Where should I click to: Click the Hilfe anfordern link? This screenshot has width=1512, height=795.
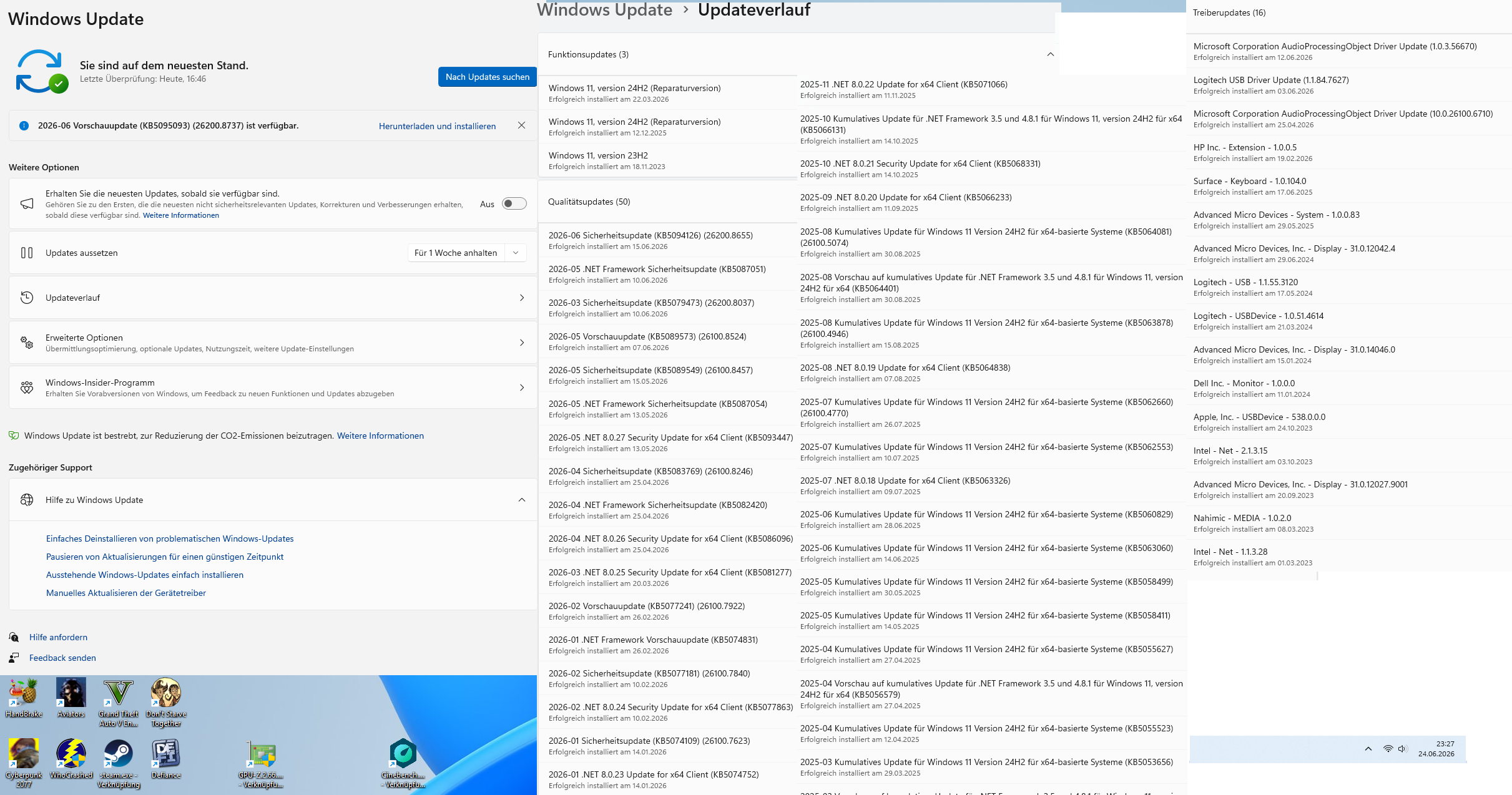pos(58,637)
